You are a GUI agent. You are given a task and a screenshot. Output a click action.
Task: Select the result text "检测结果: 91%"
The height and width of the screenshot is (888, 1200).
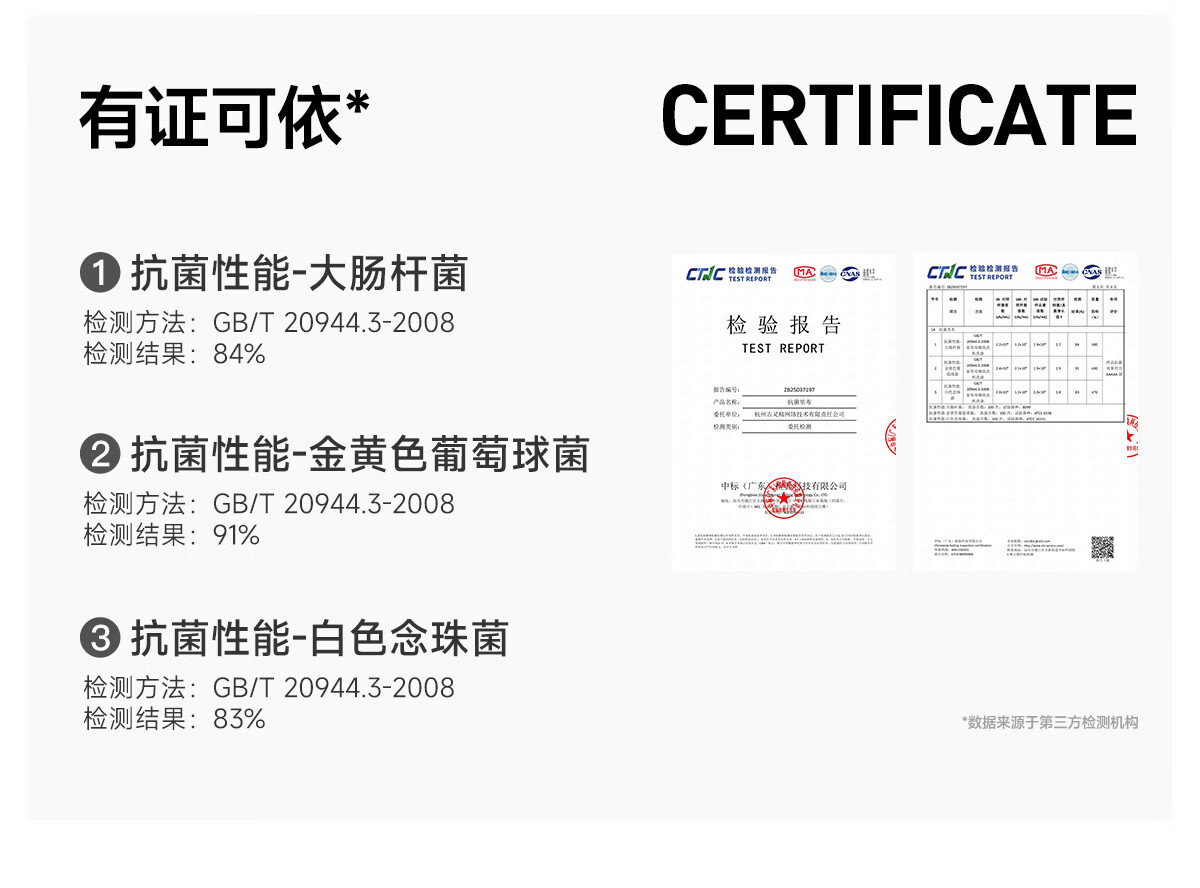click(x=171, y=535)
